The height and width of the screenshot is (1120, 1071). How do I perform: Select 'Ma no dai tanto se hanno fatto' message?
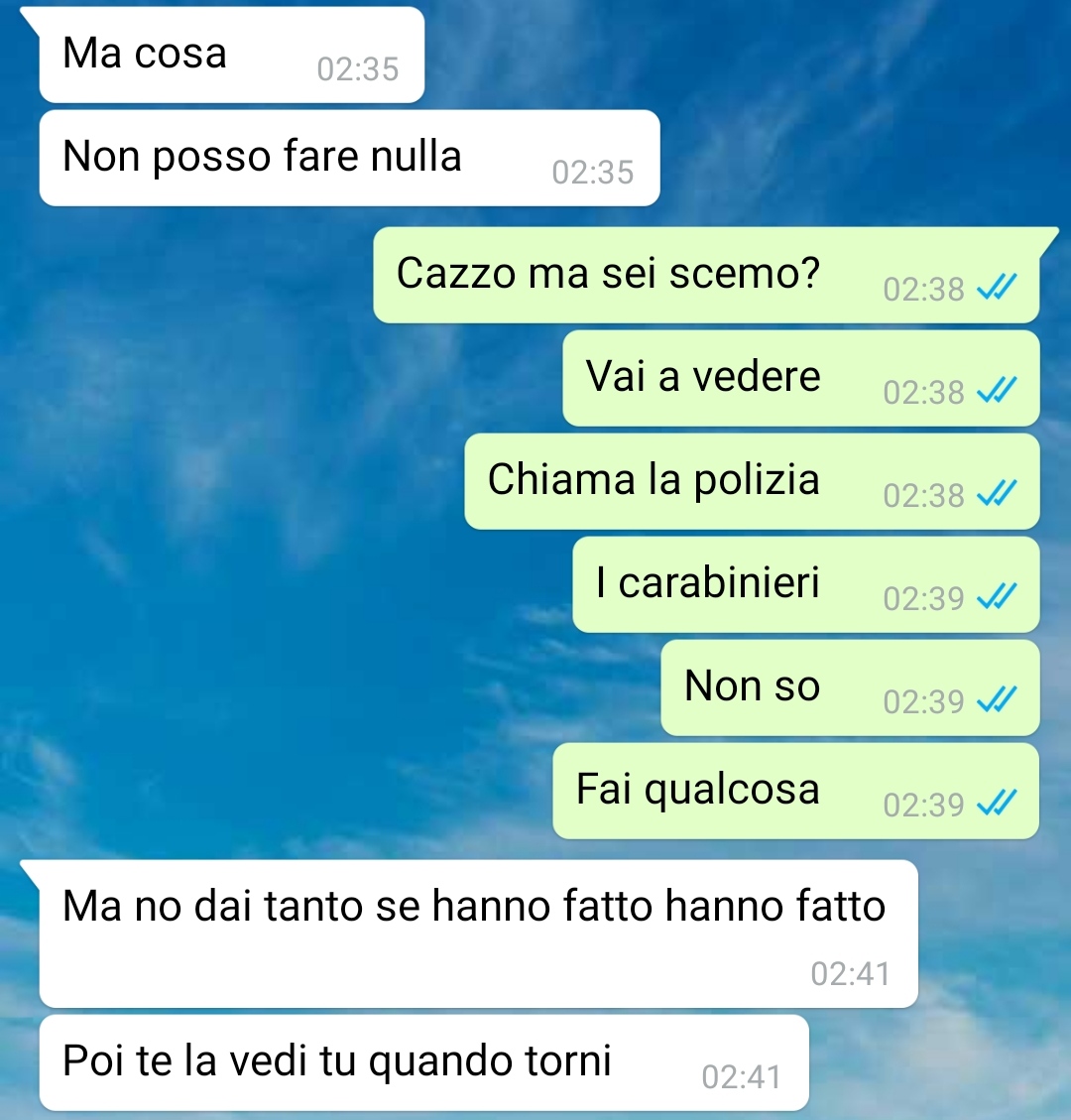click(x=478, y=933)
